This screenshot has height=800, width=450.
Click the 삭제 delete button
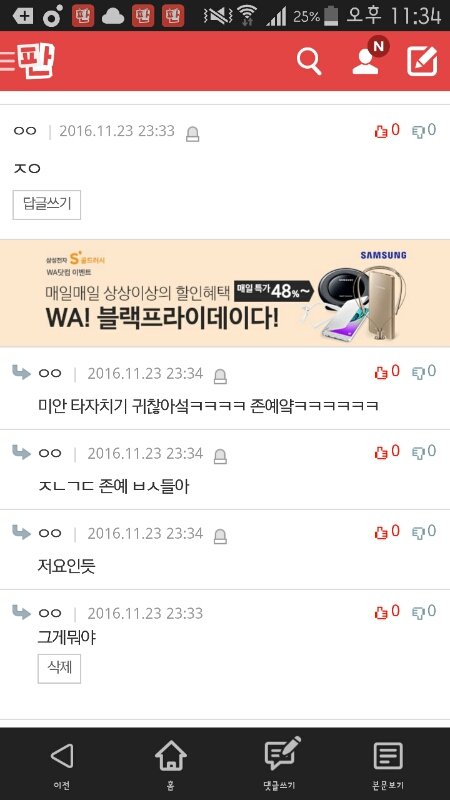point(59,668)
